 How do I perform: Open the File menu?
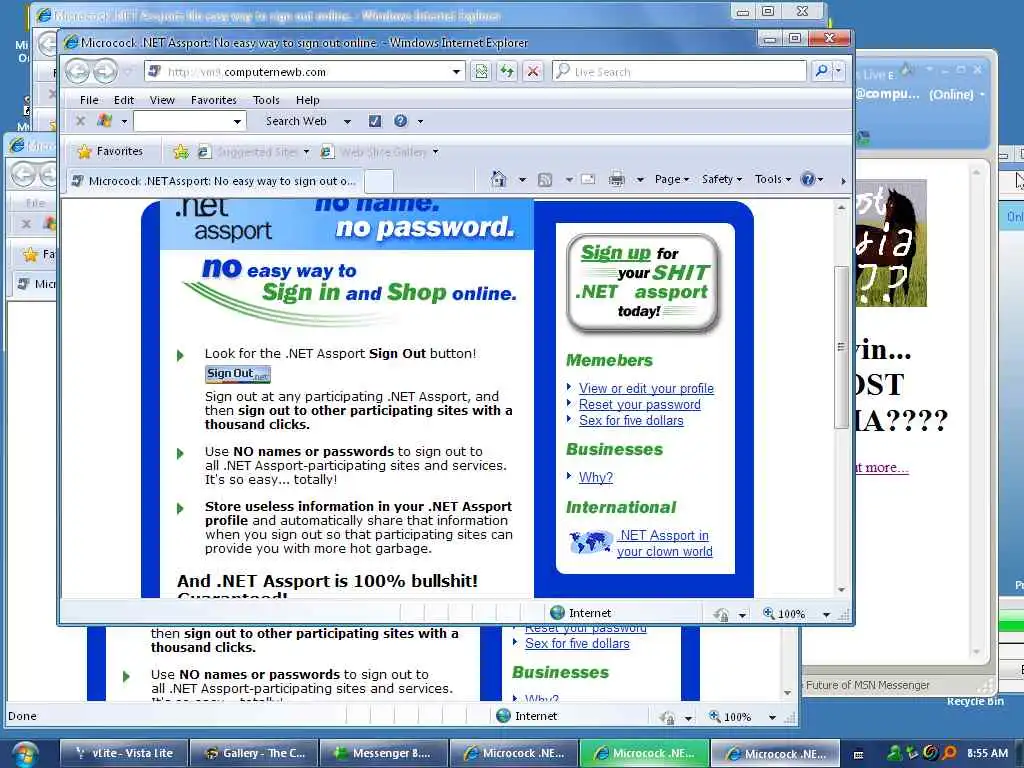(89, 100)
